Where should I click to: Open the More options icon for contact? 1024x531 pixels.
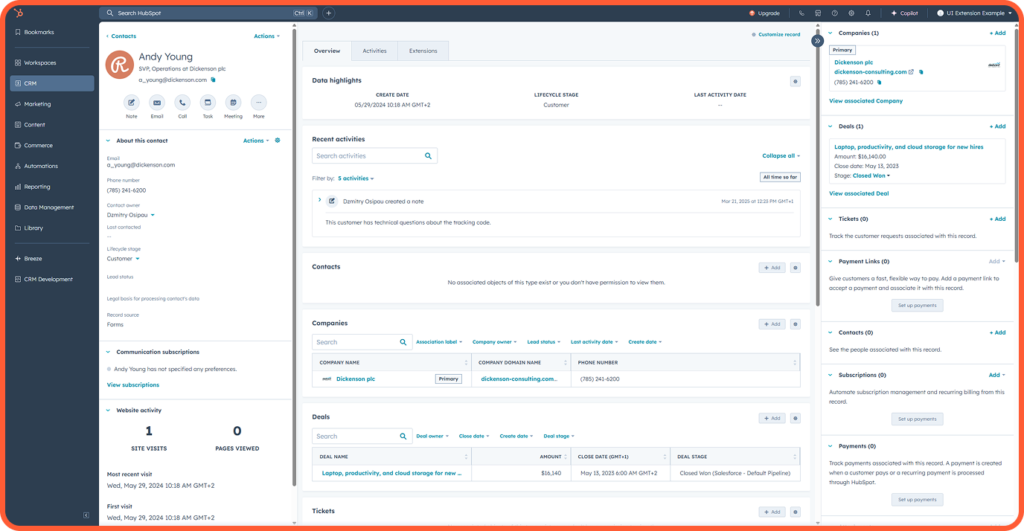(x=259, y=103)
